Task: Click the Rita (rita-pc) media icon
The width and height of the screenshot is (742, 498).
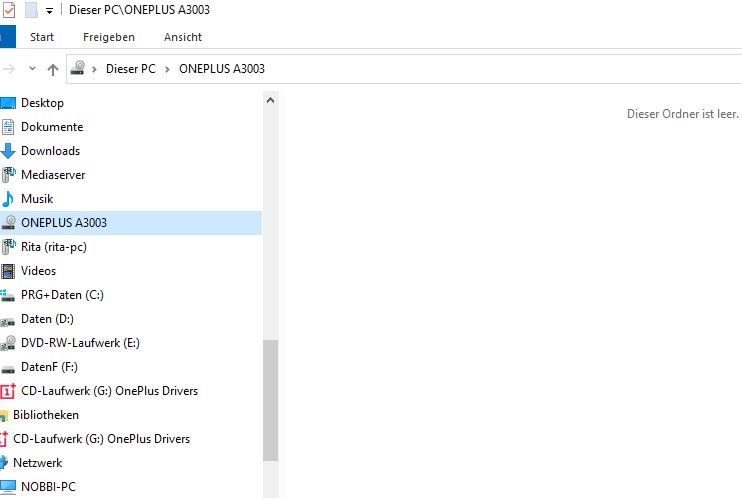Action: [8, 247]
